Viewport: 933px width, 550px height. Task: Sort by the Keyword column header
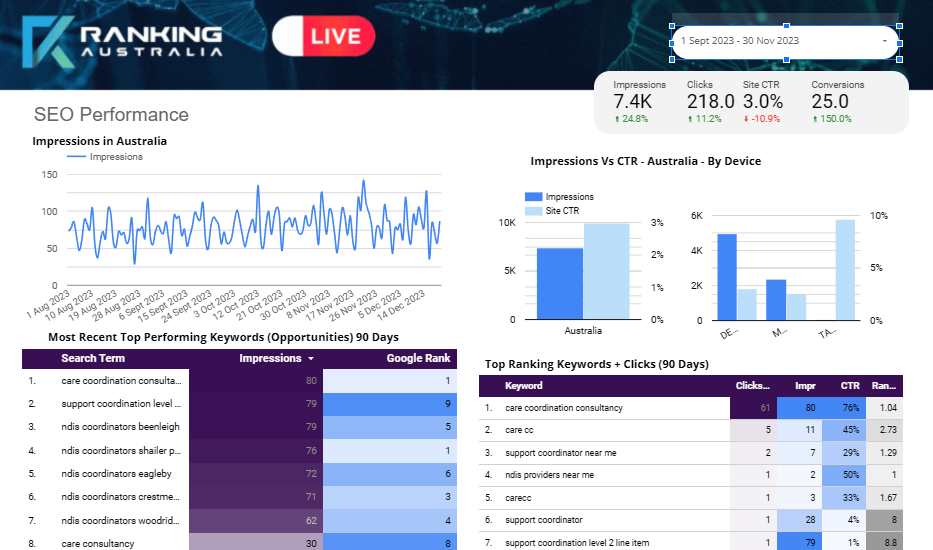click(x=524, y=385)
